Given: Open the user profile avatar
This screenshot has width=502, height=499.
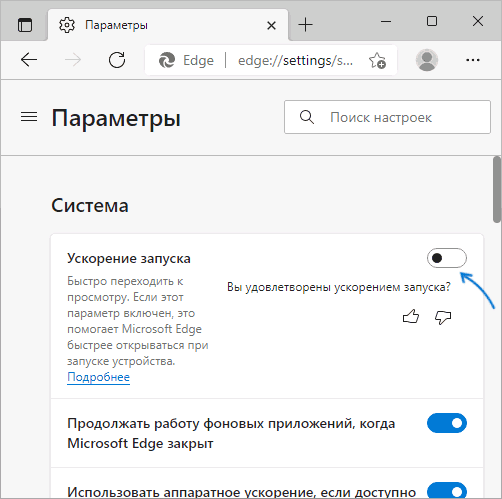Looking at the screenshot, I should [427, 60].
